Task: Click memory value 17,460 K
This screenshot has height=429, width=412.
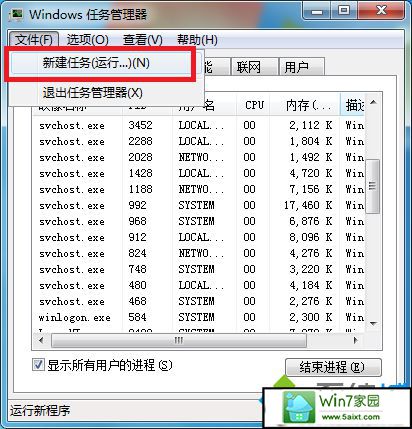Action: pyautogui.click(x=308, y=205)
